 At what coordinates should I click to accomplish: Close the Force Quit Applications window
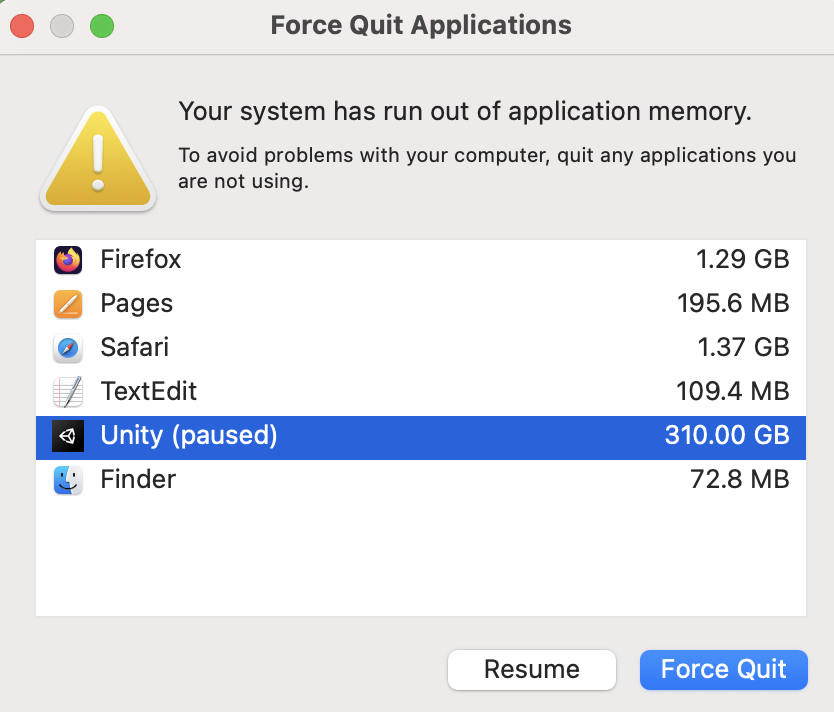(22, 26)
